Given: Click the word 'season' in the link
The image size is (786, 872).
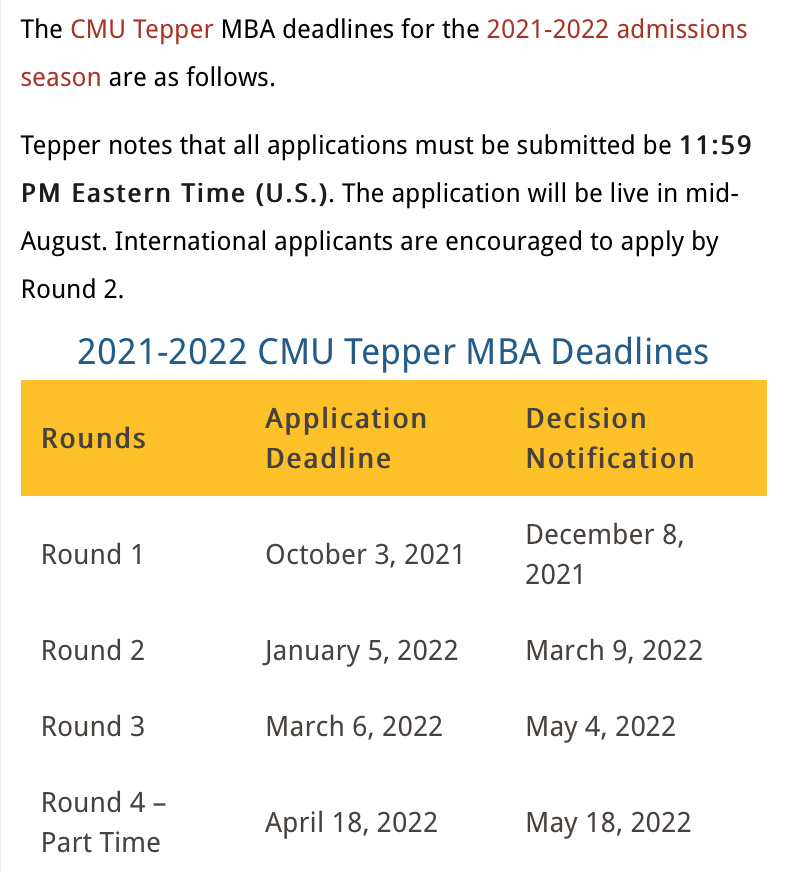Looking at the screenshot, I should (x=61, y=77).
